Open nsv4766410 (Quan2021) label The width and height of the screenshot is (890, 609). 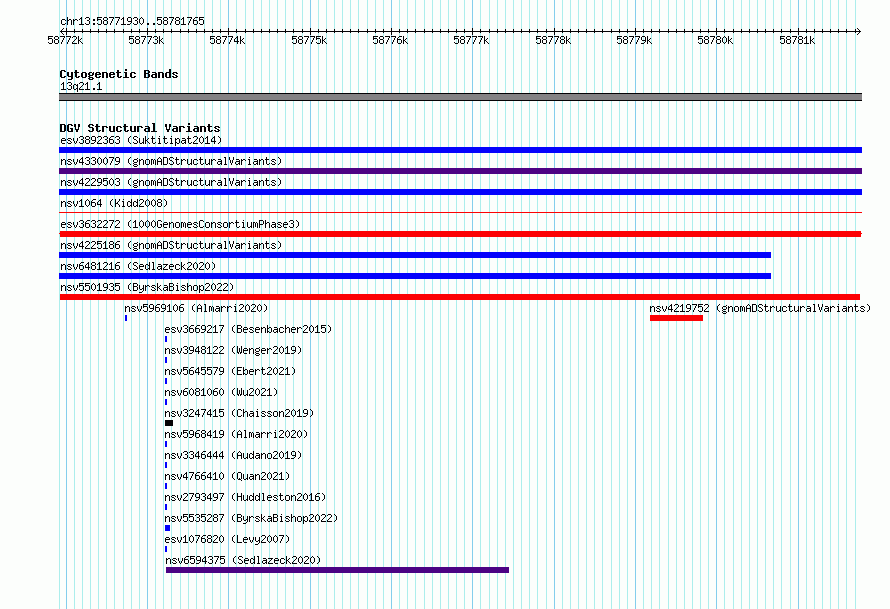[x=227, y=476]
